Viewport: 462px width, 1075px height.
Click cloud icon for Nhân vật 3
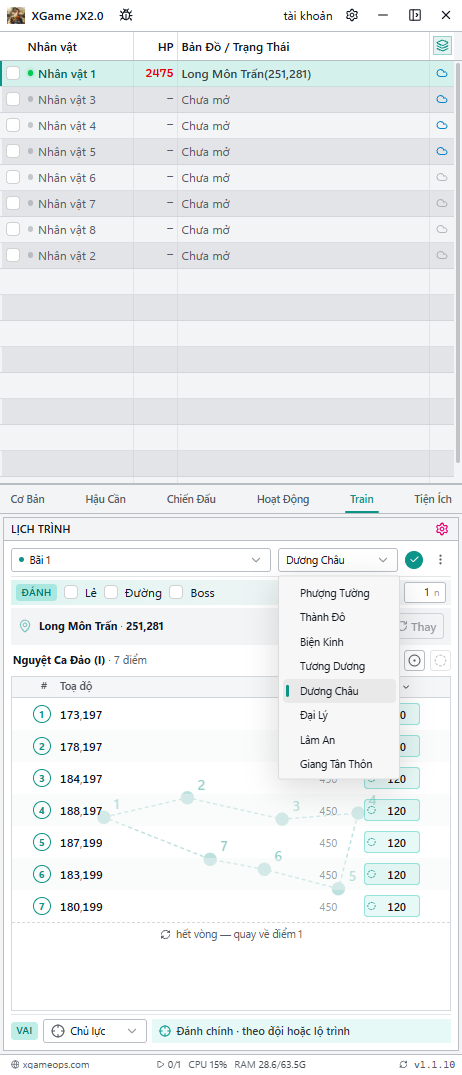point(442,99)
